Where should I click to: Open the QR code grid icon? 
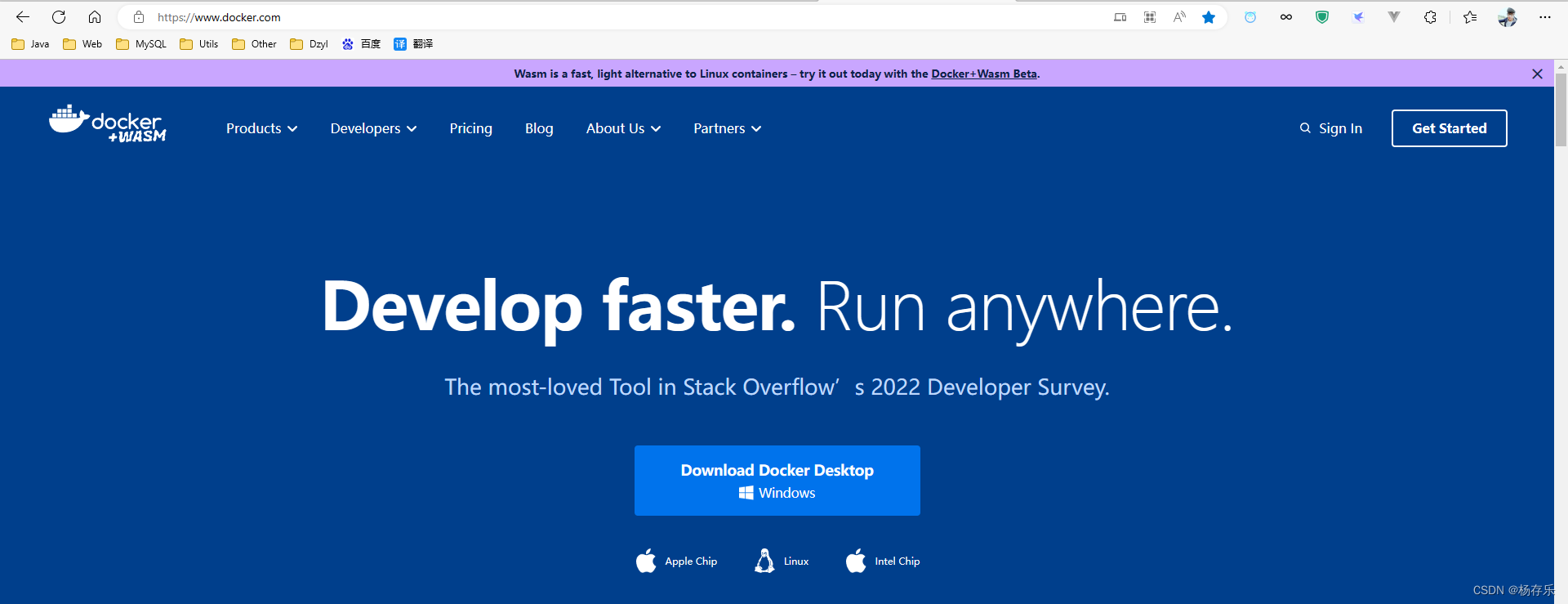coord(1150,17)
